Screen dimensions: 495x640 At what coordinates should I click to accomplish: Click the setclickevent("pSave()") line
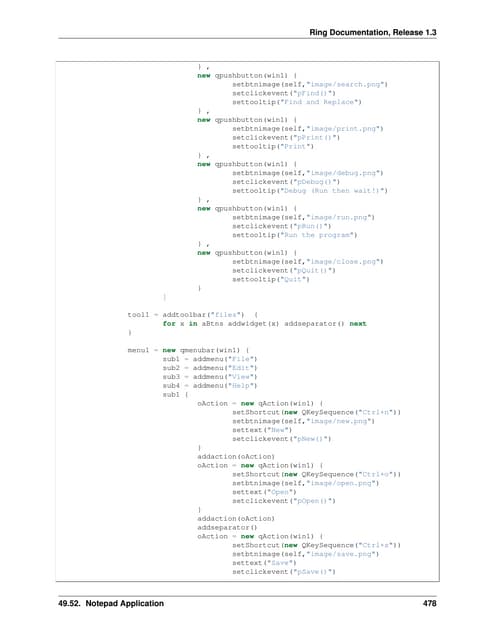point(284,572)
